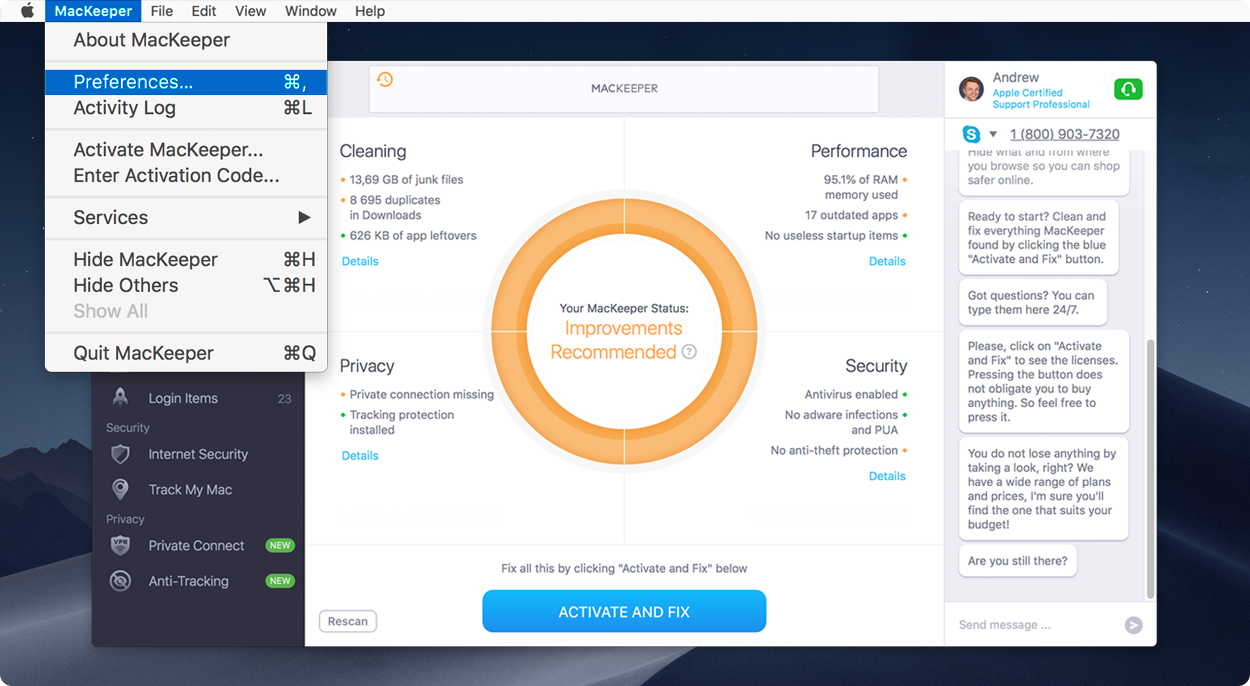
Task: Open the Apple menu logo
Action: pyautogui.click(x=27, y=11)
